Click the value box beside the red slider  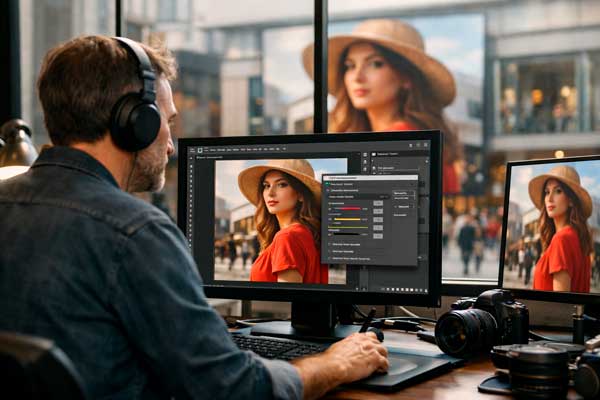coord(378,211)
